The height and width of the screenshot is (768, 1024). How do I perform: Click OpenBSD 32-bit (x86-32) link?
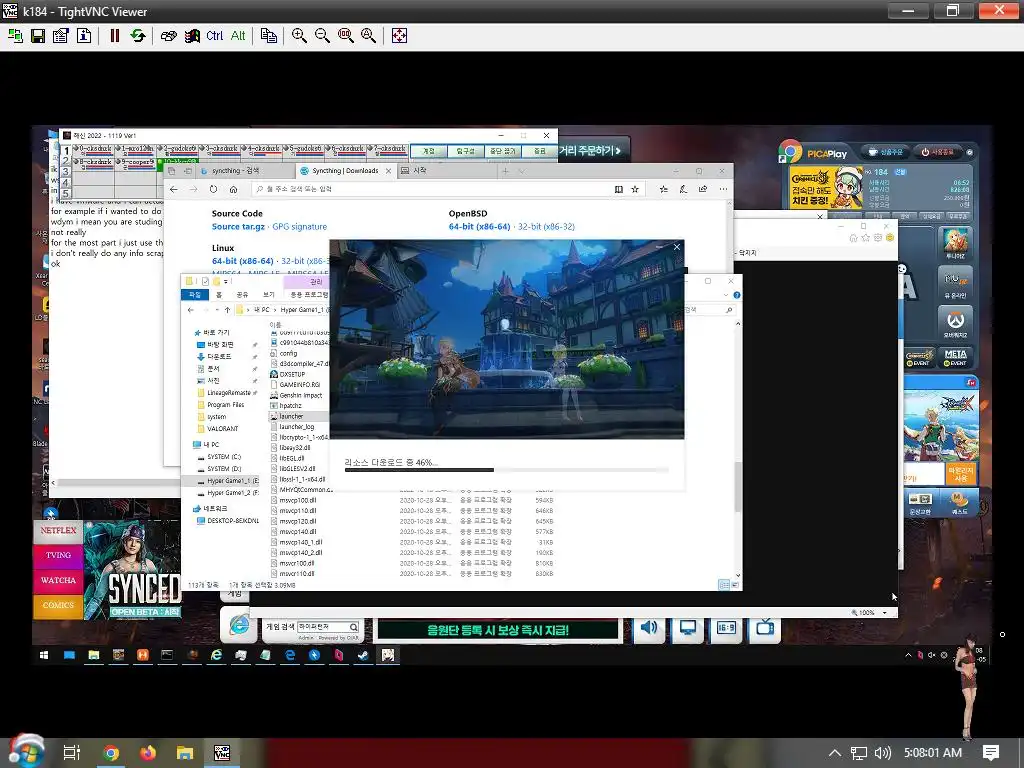click(x=547, y=227)
